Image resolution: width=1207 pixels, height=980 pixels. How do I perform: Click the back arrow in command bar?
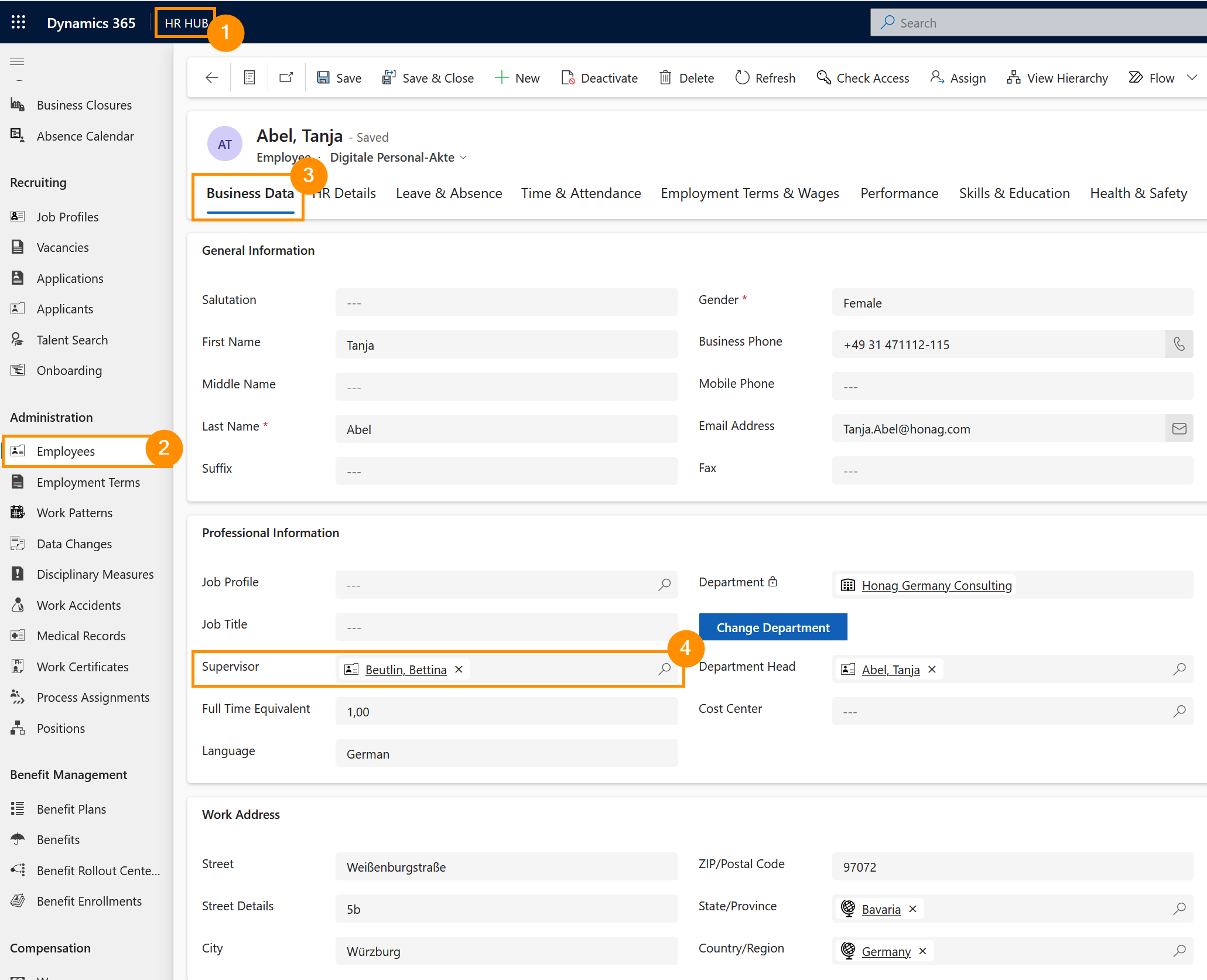pos(212,78)
